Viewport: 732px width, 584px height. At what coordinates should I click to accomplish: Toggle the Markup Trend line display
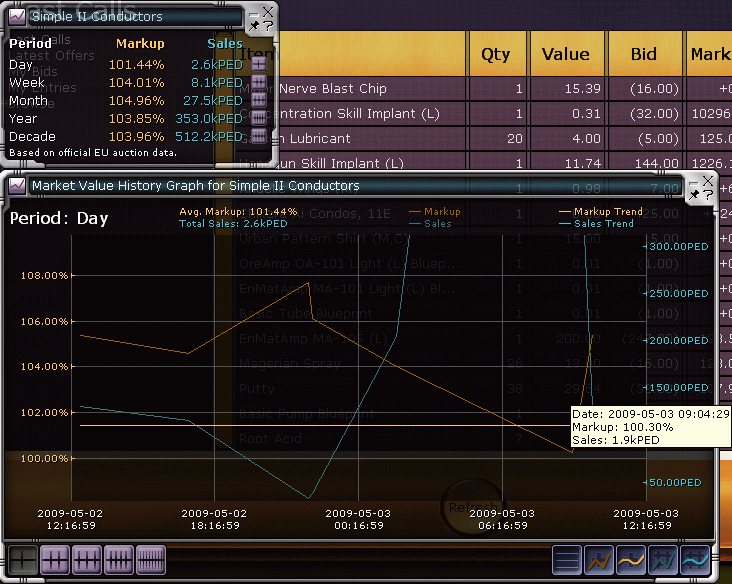tap(631, 560)
